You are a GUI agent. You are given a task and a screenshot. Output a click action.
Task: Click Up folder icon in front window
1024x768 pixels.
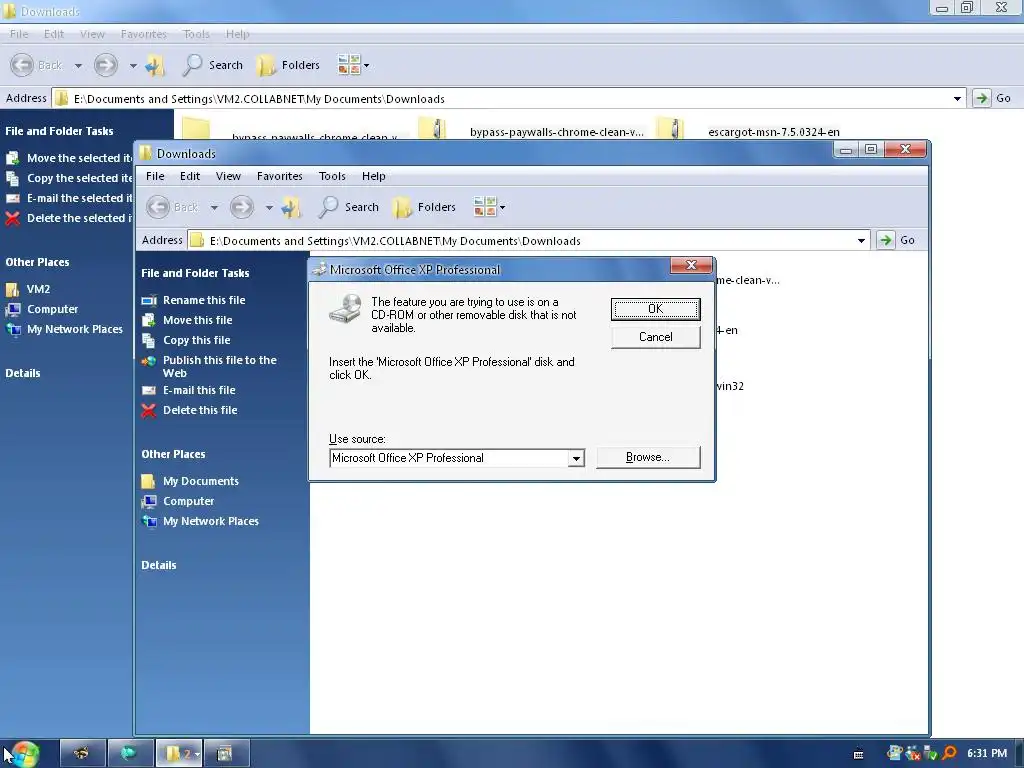pos(291,208)
